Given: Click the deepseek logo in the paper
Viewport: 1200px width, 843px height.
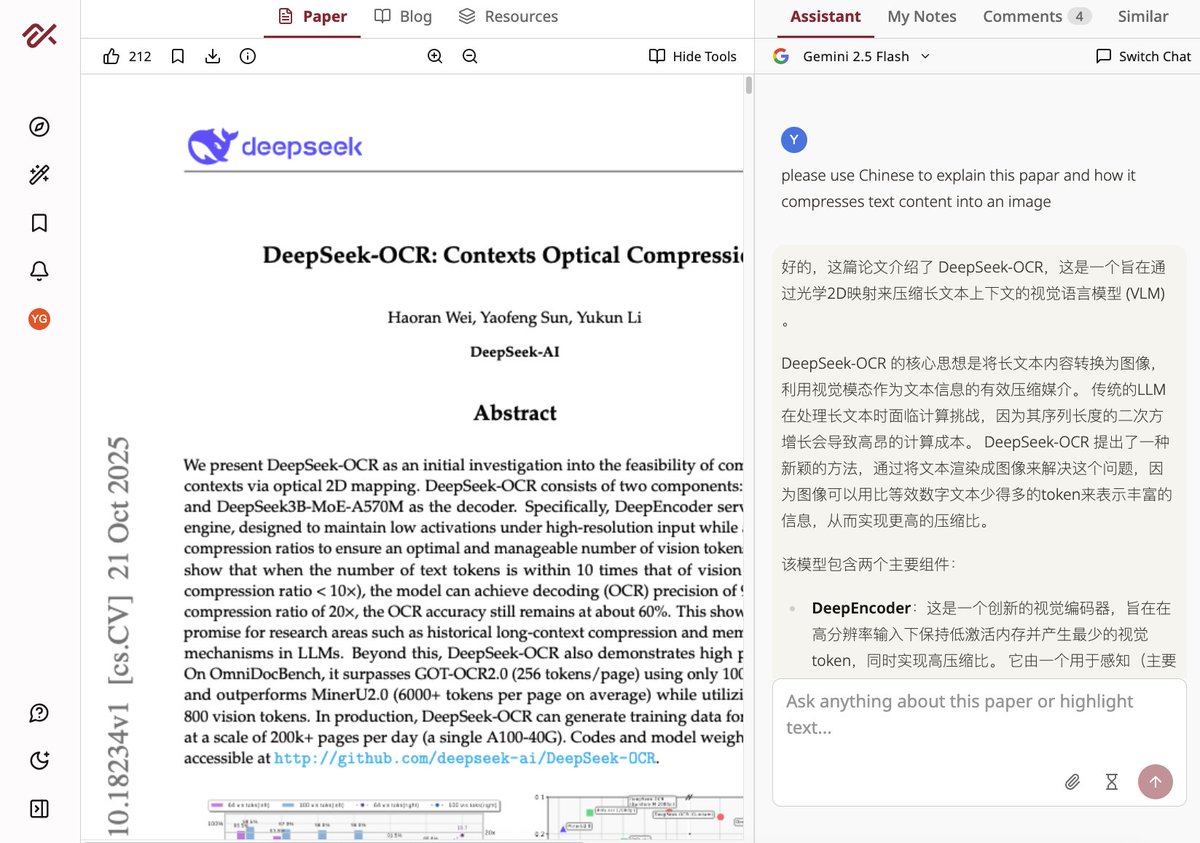Looking at the screenshot, I should point(276,147).
